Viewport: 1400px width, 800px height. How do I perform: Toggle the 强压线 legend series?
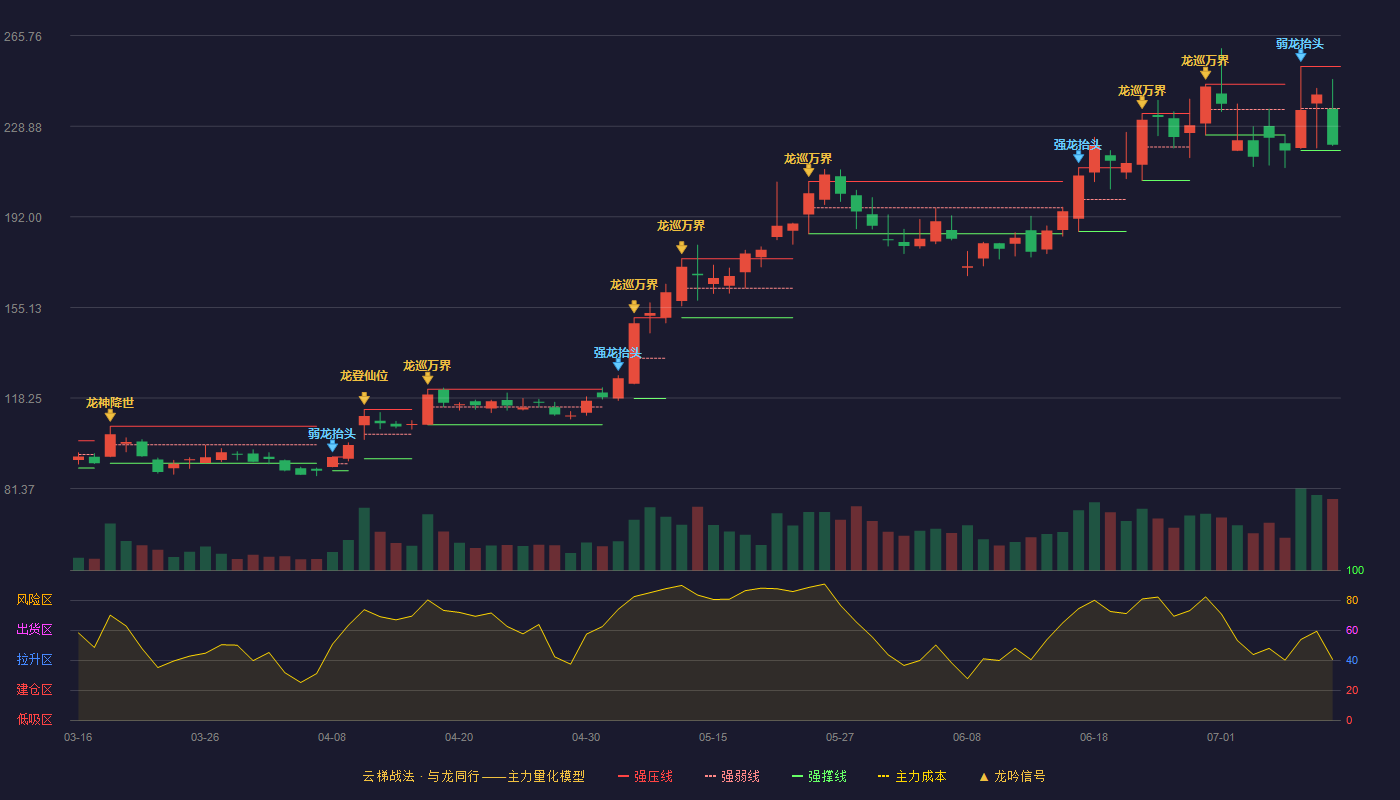[x=645, y=776]
